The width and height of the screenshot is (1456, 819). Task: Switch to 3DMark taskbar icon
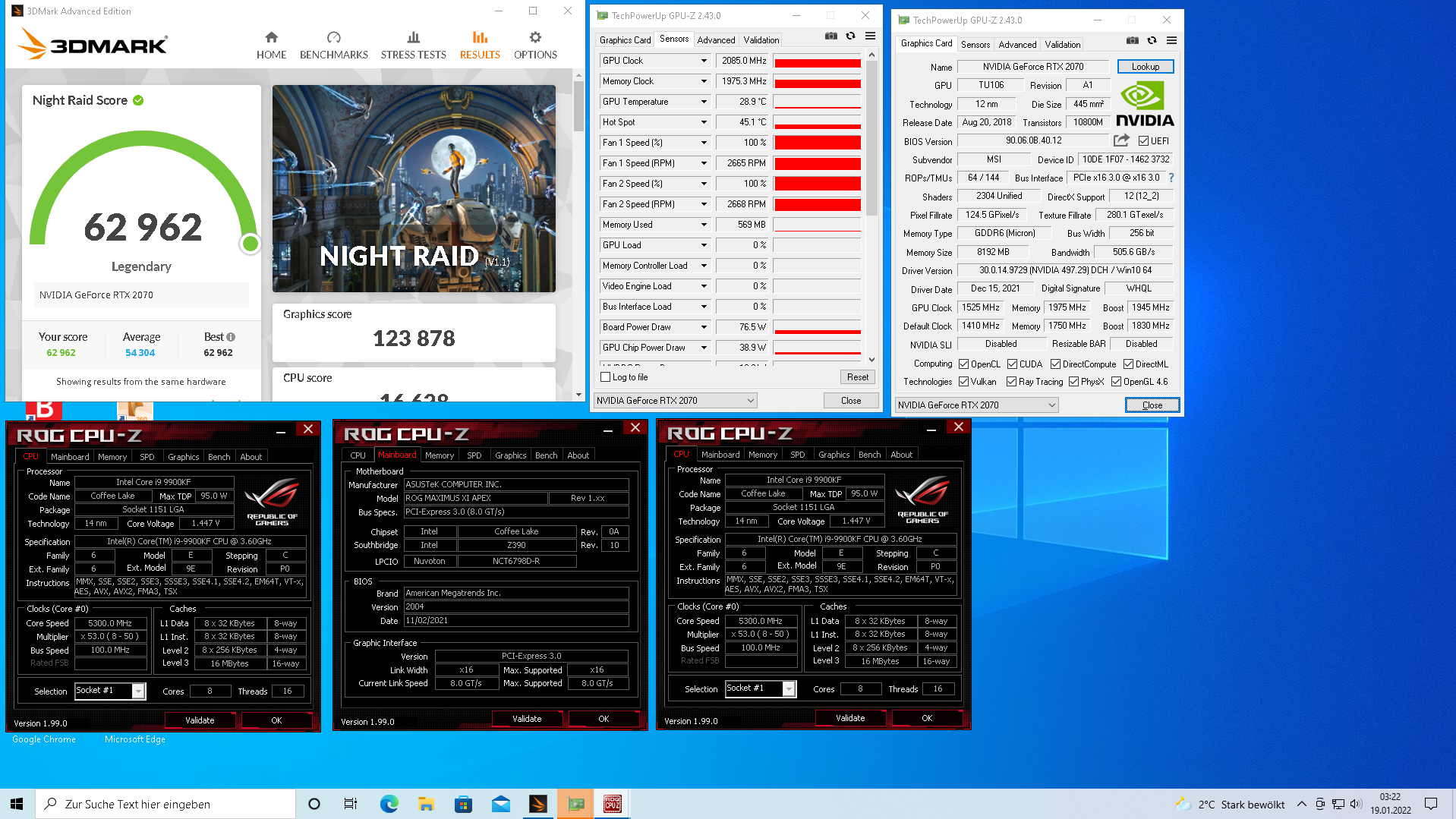pyautogui.click(x=538, y=804)
